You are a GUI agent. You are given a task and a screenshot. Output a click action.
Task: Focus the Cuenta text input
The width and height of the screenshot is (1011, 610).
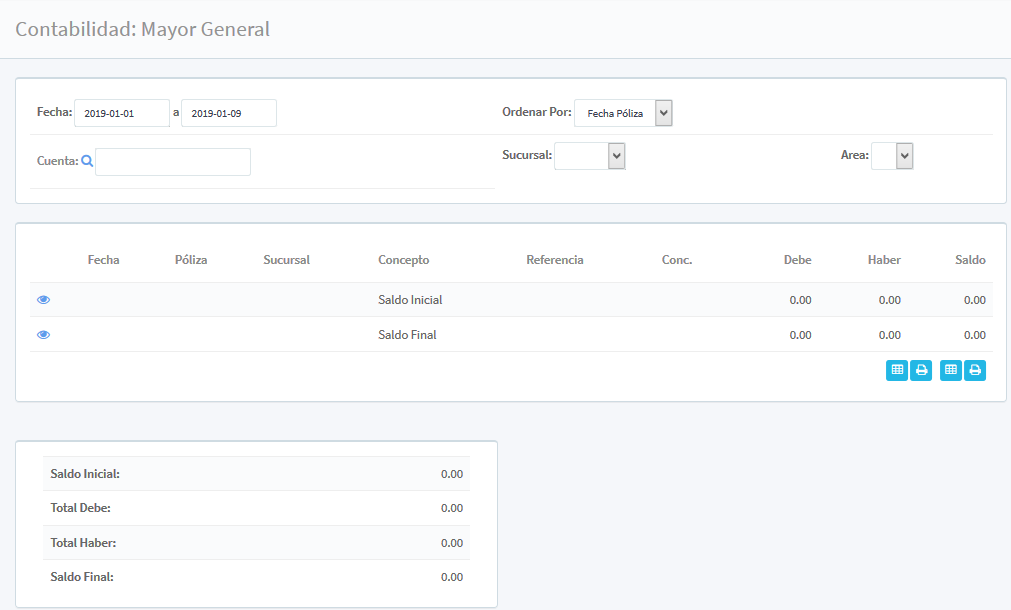point(172,162)
